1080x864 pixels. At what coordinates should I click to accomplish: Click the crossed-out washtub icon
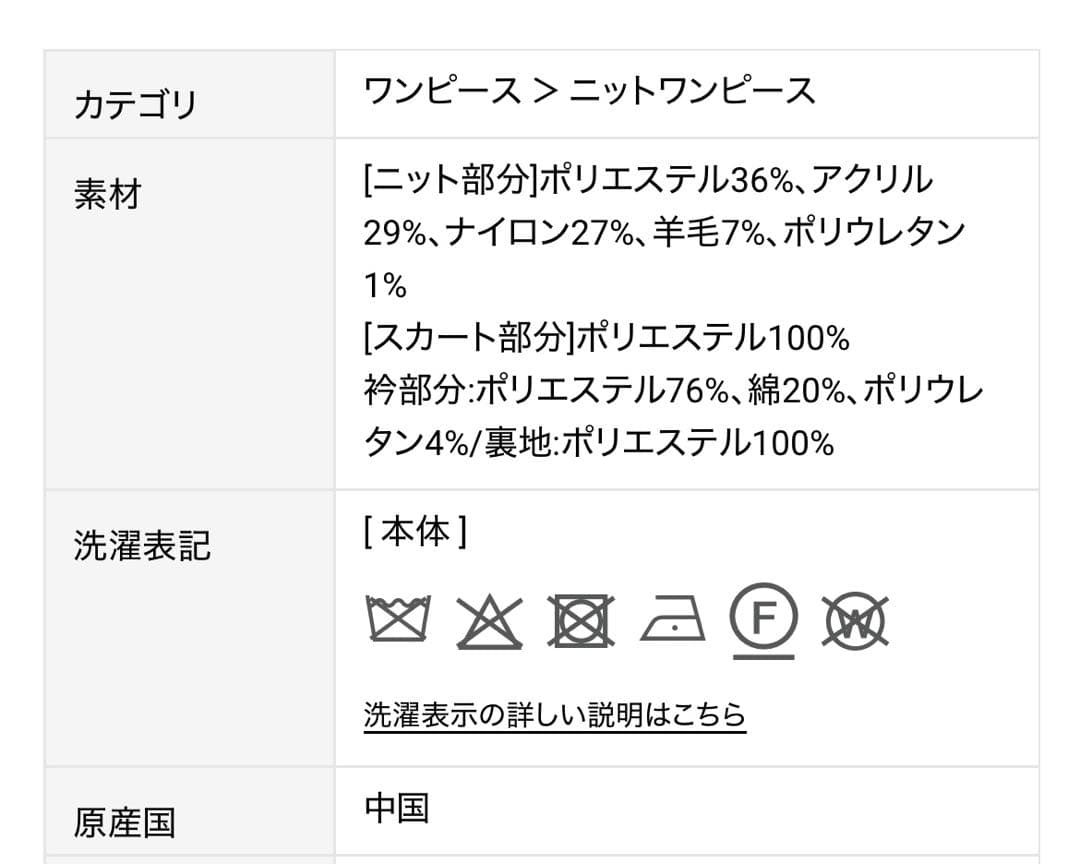[x=398, y=620]
